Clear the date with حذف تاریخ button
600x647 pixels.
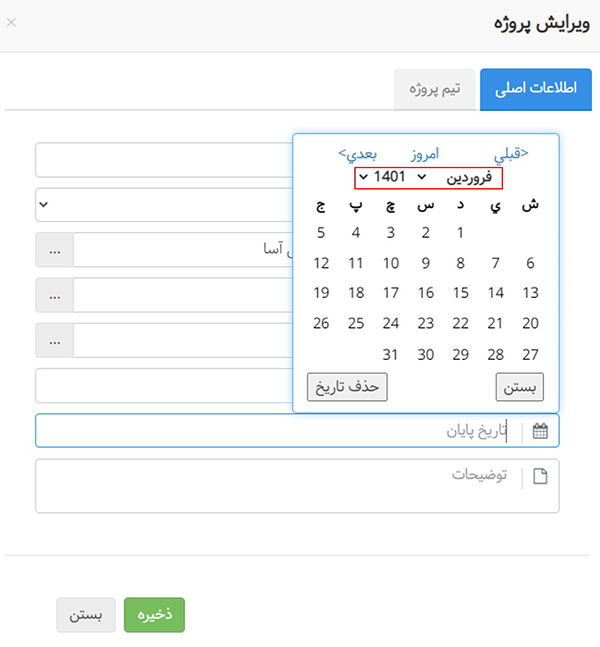[x=347, y=386]
